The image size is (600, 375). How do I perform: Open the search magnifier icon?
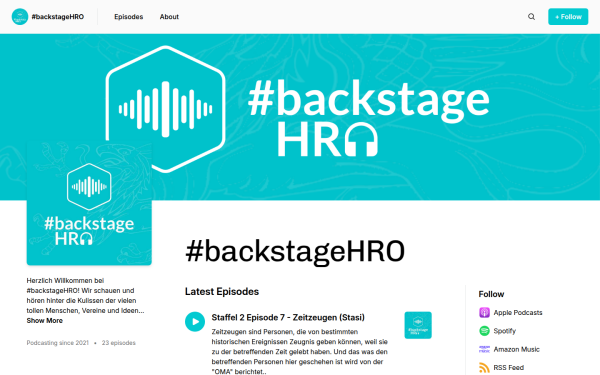point(532,17)
